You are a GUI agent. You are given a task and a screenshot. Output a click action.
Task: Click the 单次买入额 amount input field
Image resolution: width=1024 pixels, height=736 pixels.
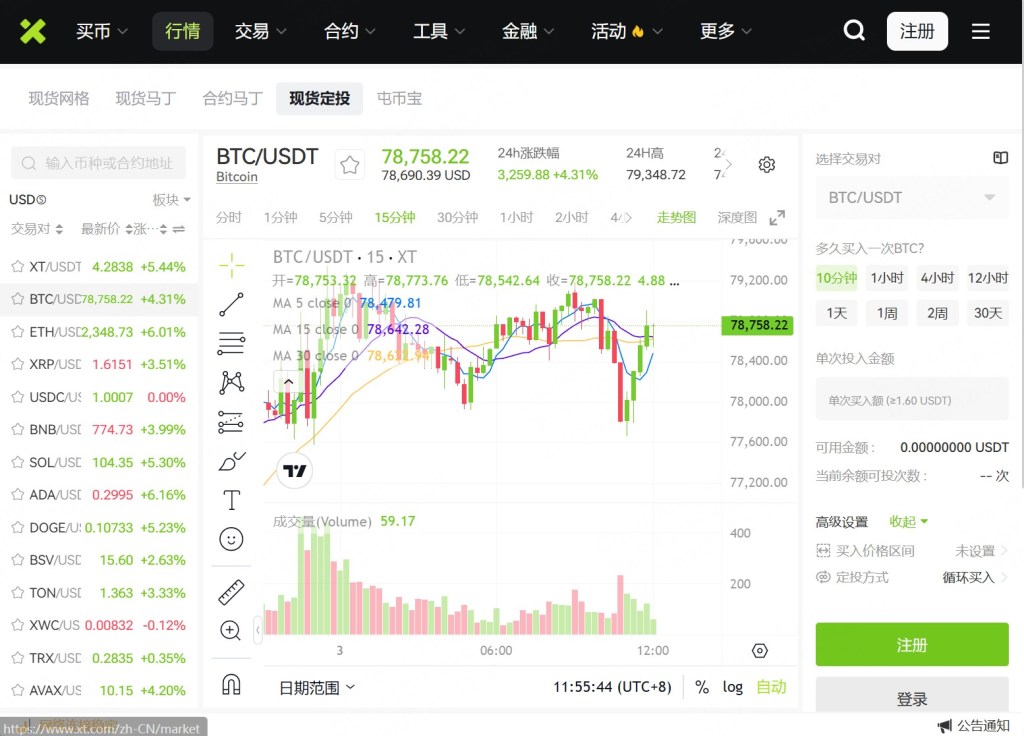point(911,399)
